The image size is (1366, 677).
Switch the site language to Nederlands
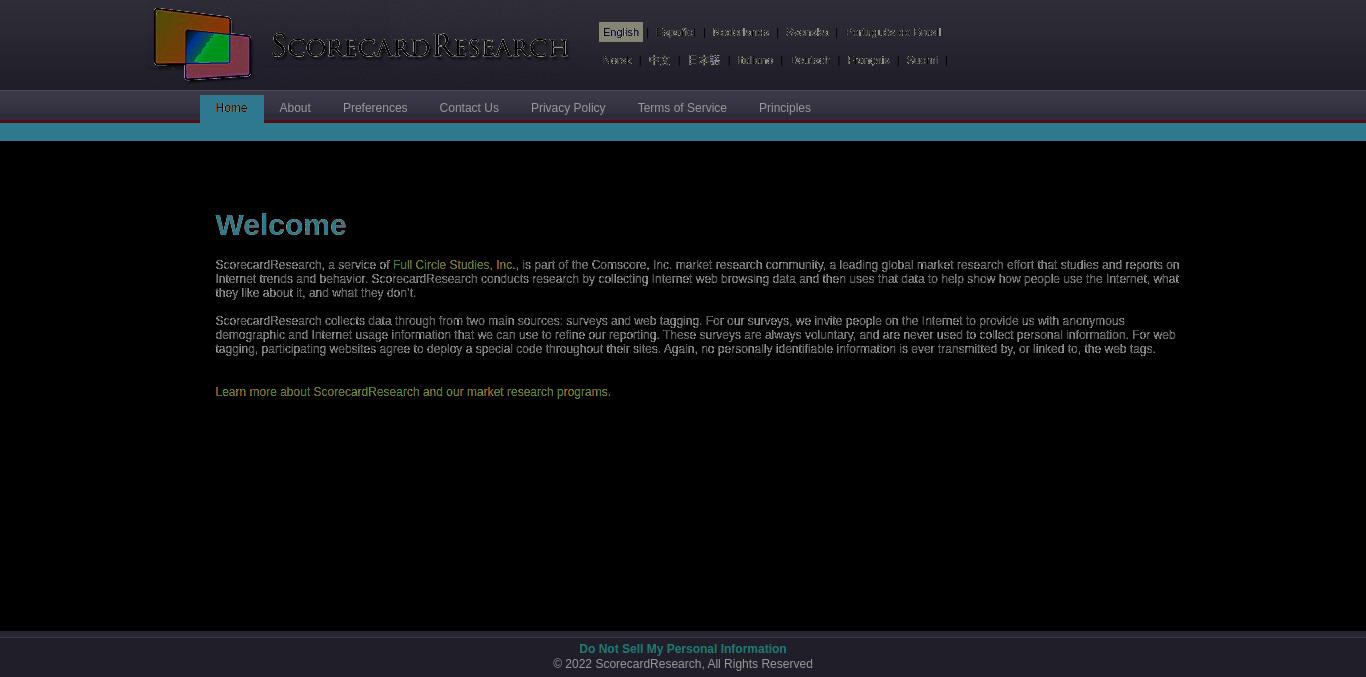point(741,32)
